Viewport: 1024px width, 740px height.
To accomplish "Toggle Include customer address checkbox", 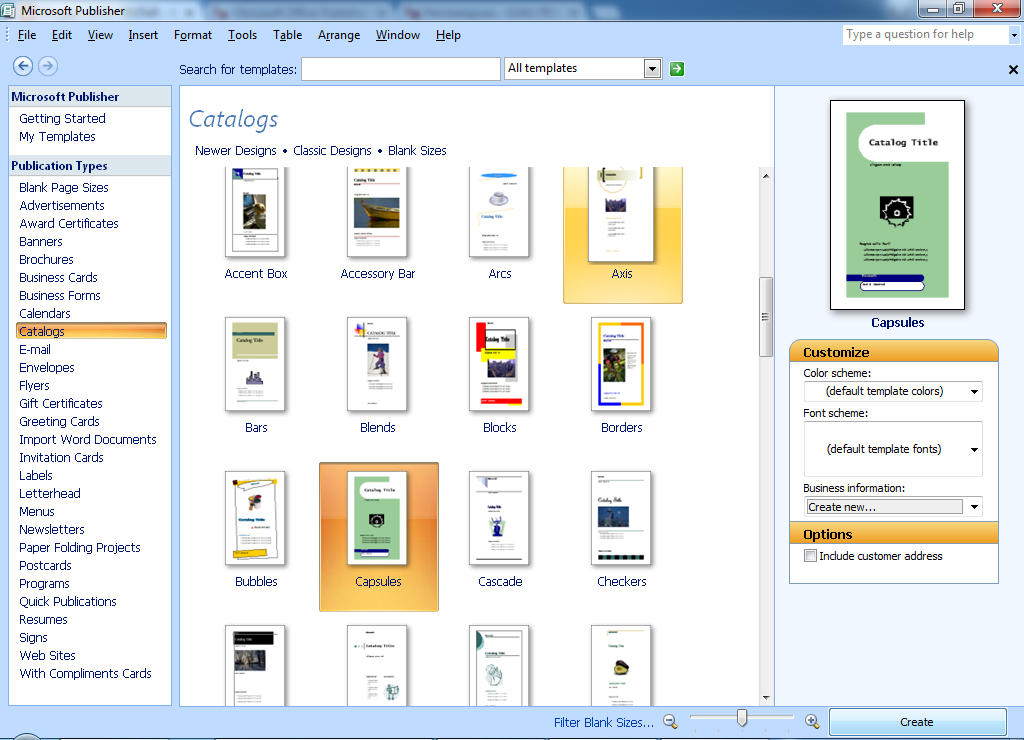I will coord(810,556).
